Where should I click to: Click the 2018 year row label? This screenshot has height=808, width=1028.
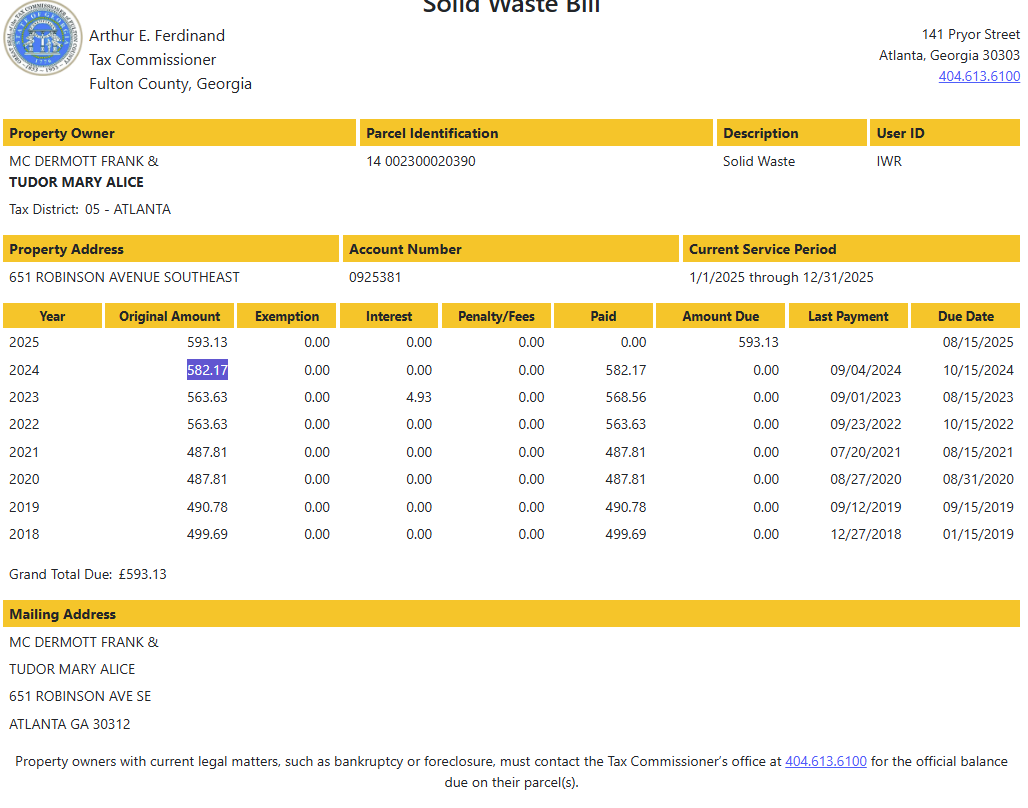point(24,534)
